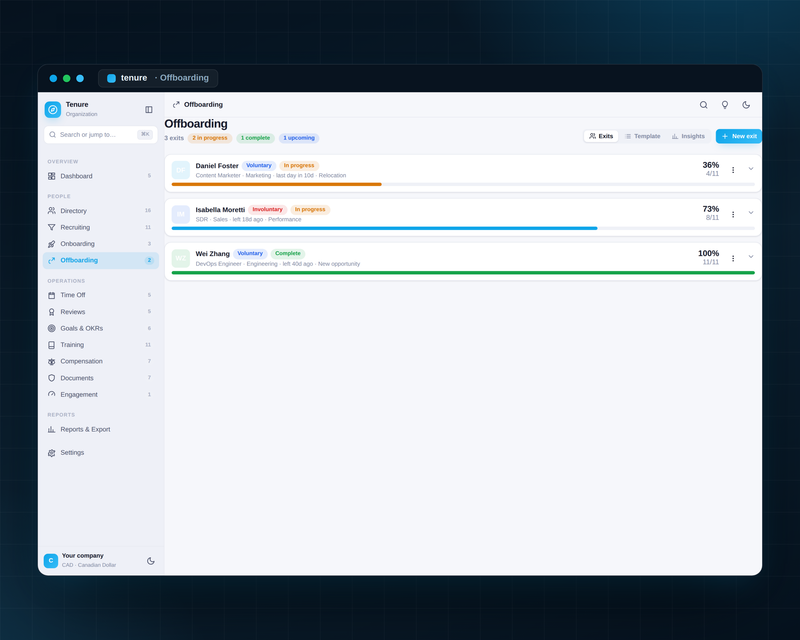Expand Isabella Moretti's exit row chevron
Screen dimensions: 800x640
(x=751, y=213)
